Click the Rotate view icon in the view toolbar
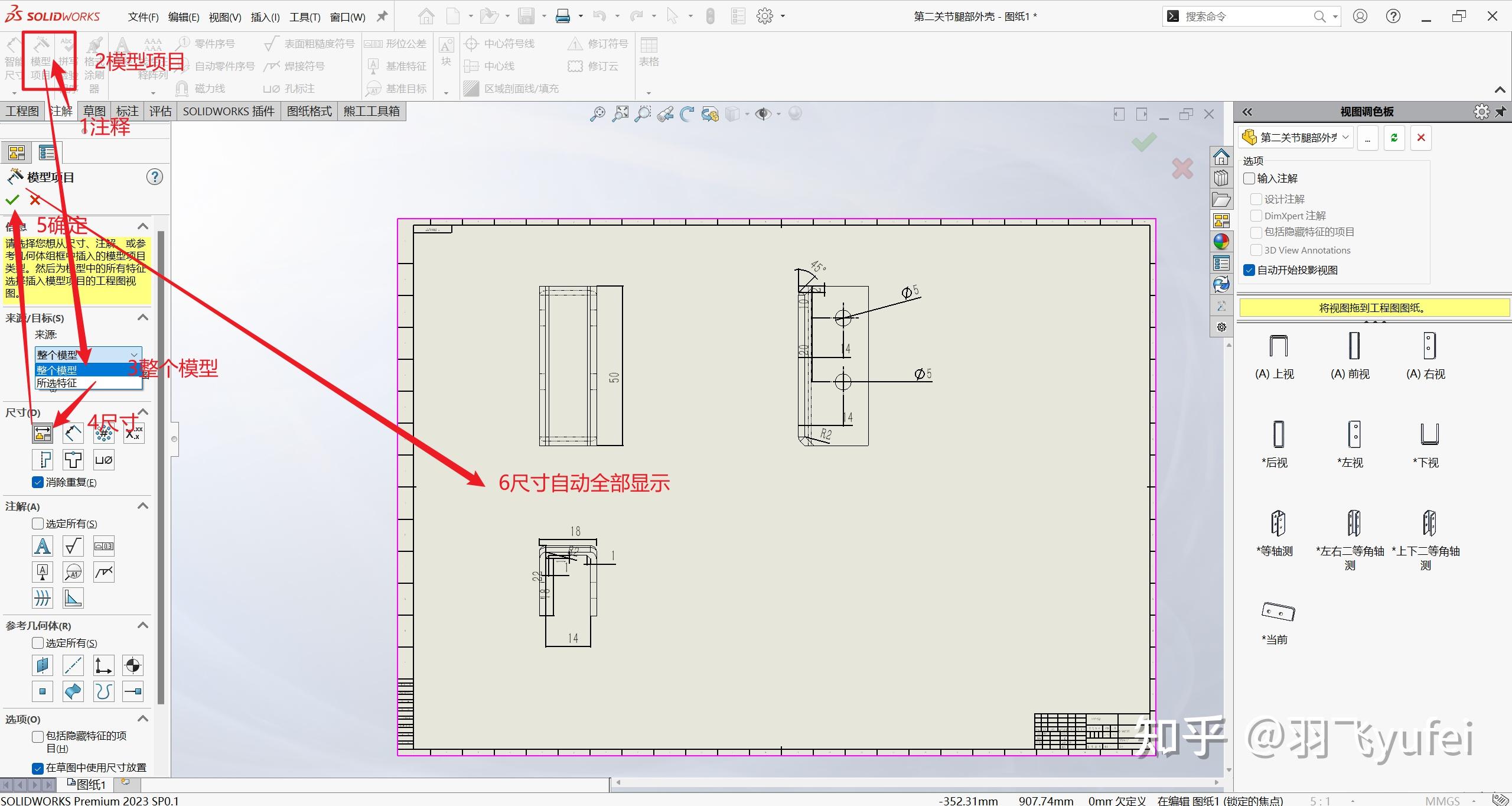The height and width of the screenshot is (806, 1512). pyautogui.click(x=687, y=113)
